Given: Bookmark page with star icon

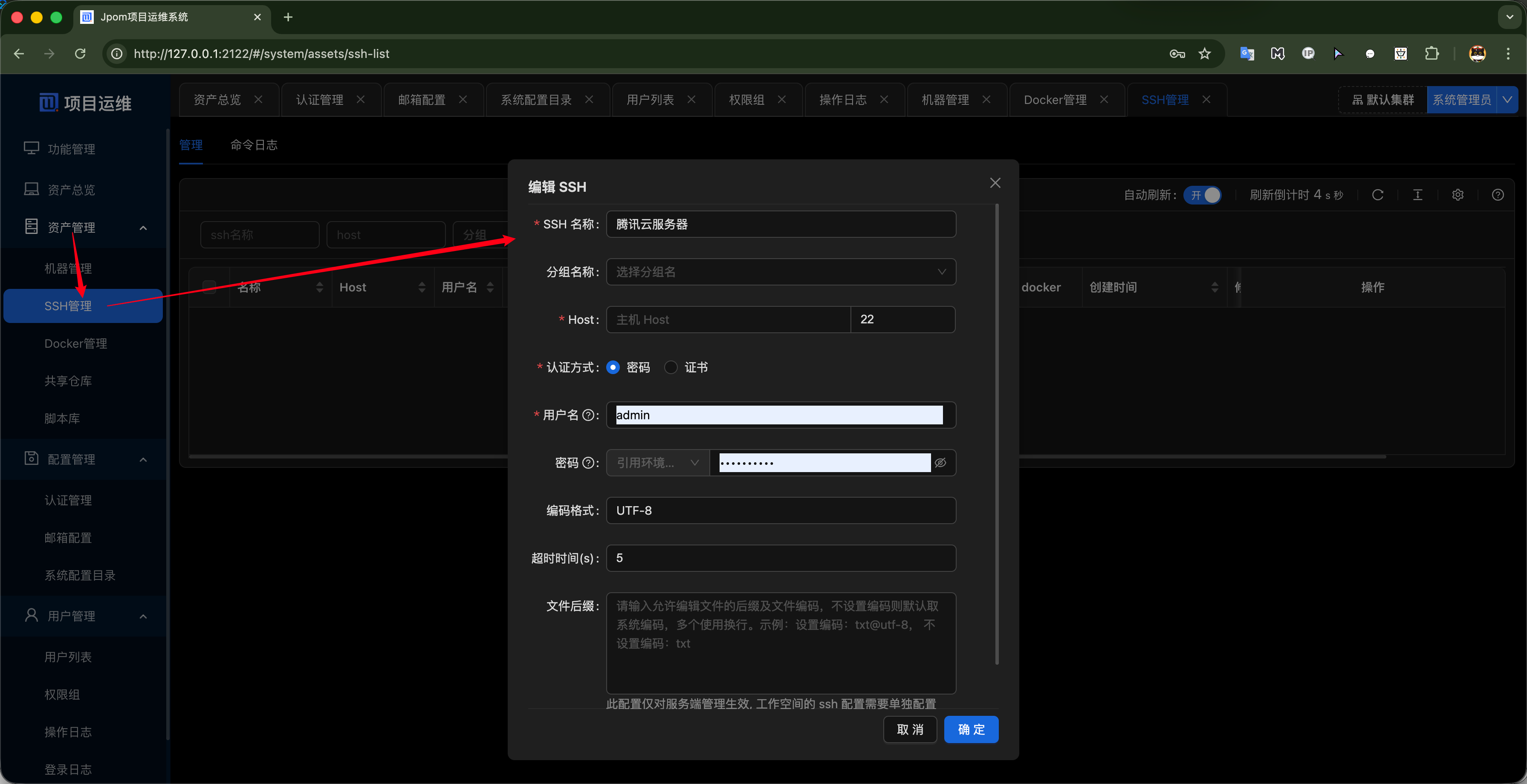Looking at the screenshot, I should (x=1205, y=54).
